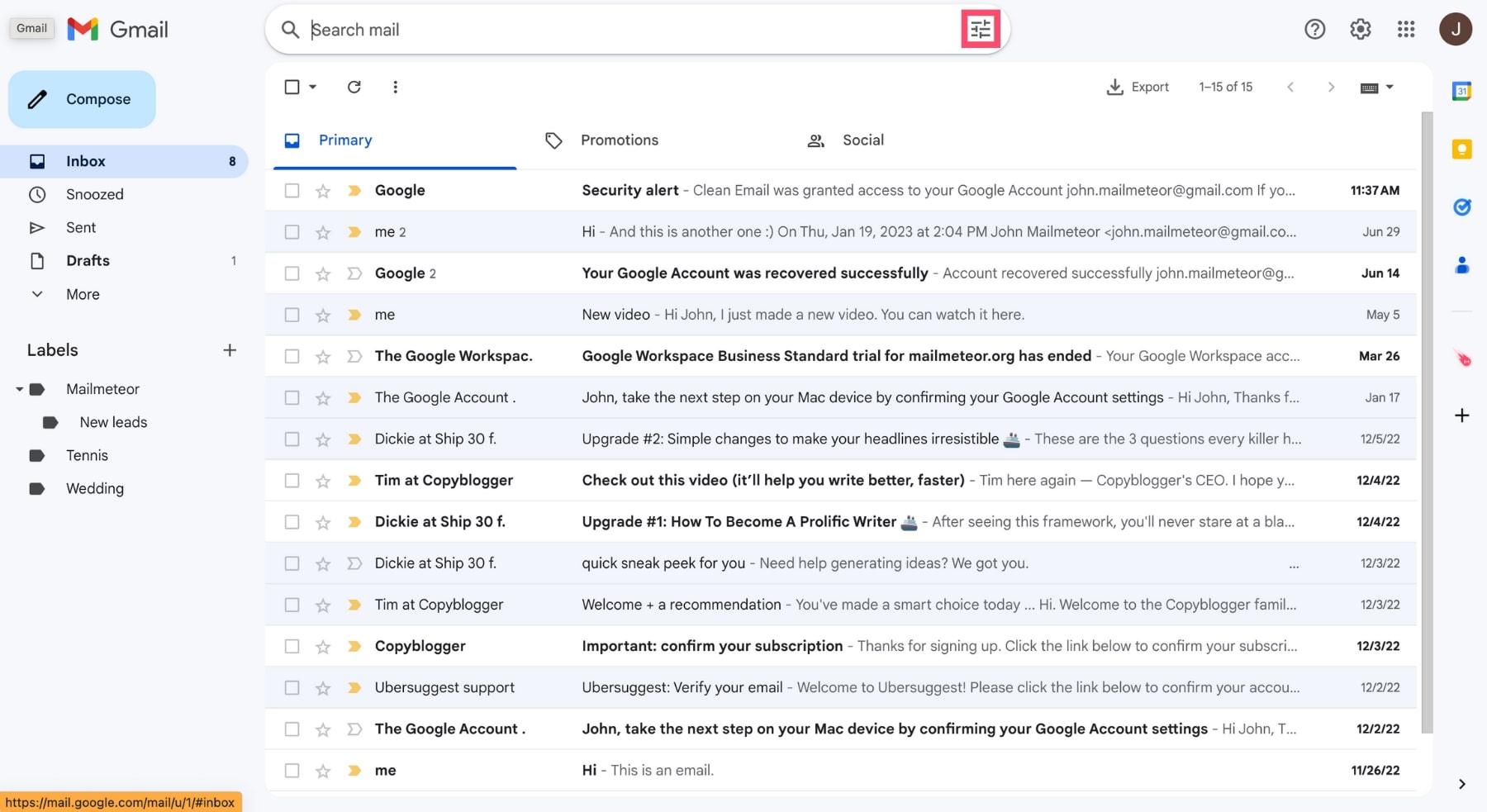Expand More in the sidebar
1487x812 pixels.
pos(83,294)
